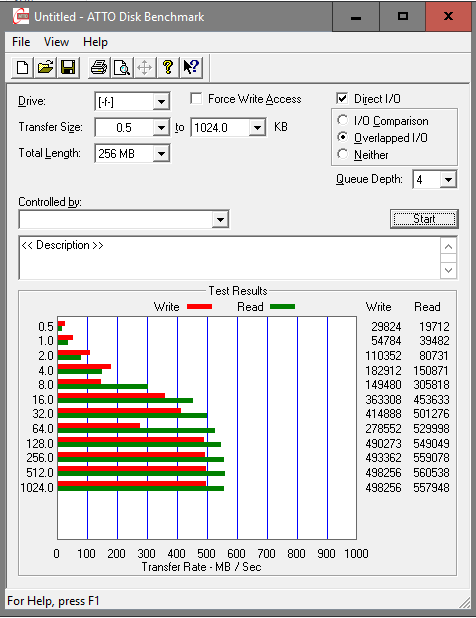Choose the Neither radio option

(342, 154)
